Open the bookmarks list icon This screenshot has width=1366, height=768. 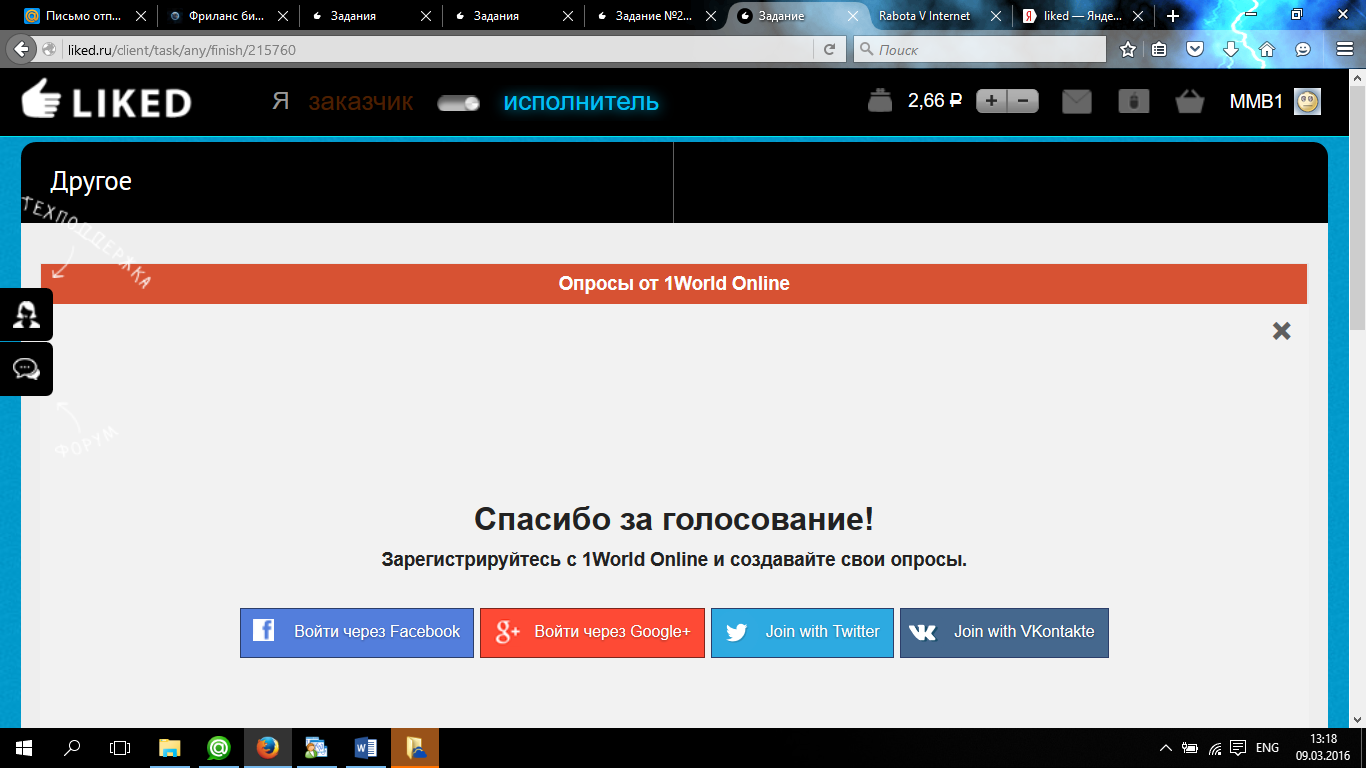click(x=1159, y=49)
